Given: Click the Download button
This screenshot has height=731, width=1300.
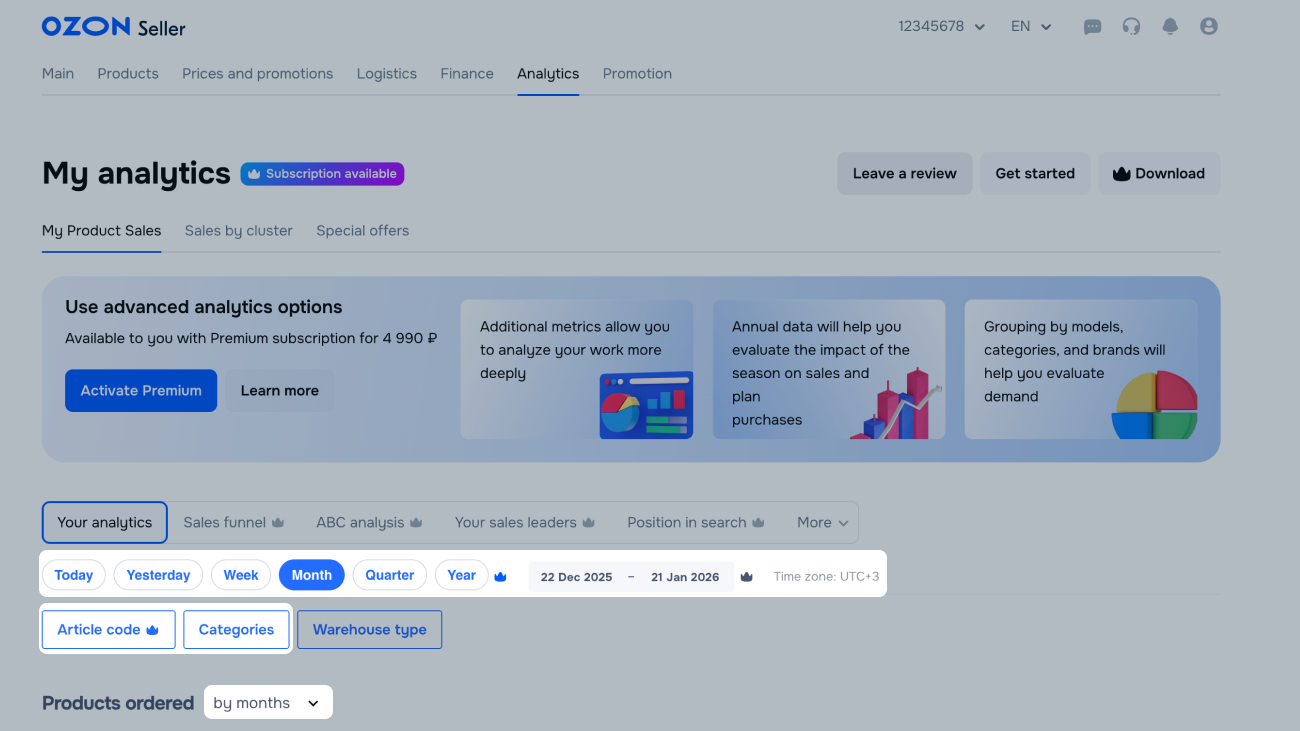Looking at the screenshot, I should click(x=1159, y=174).
